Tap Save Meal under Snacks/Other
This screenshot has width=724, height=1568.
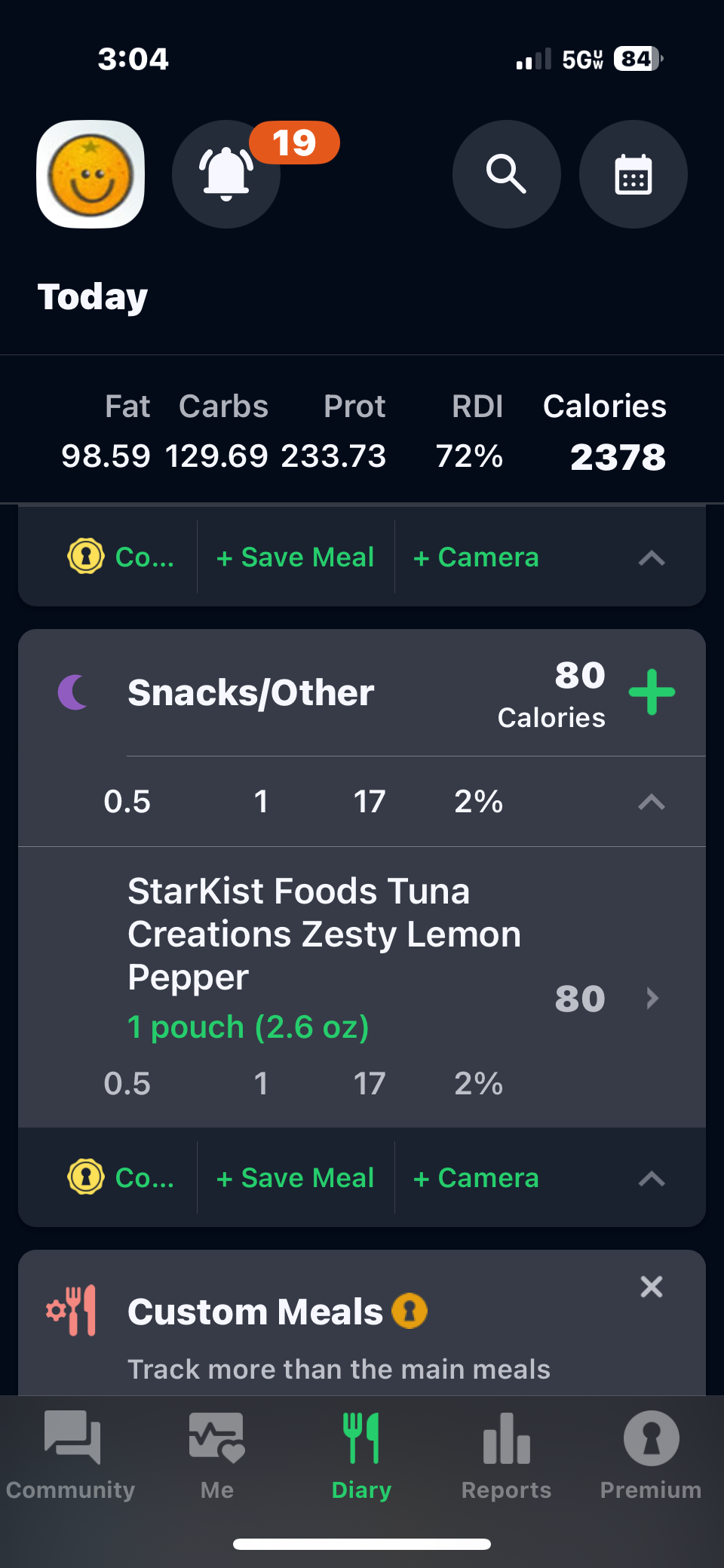296,1178
